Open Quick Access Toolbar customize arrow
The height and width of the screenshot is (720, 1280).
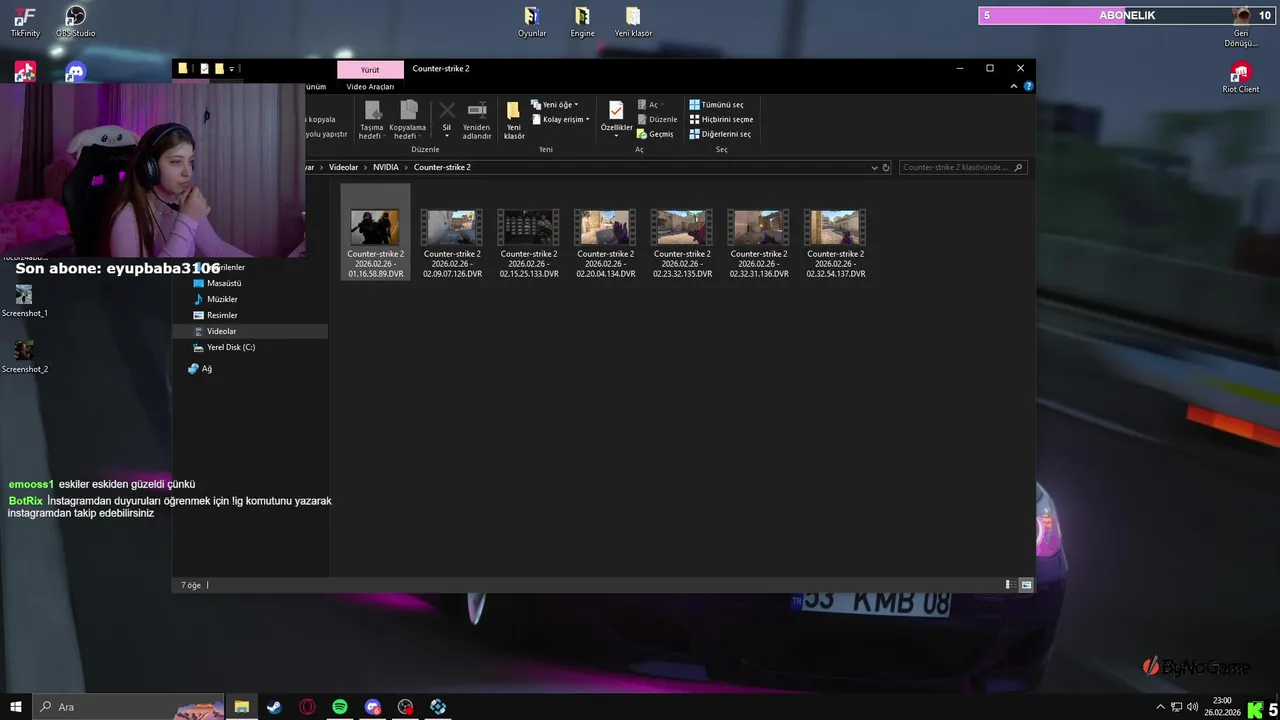pos(232,69)
